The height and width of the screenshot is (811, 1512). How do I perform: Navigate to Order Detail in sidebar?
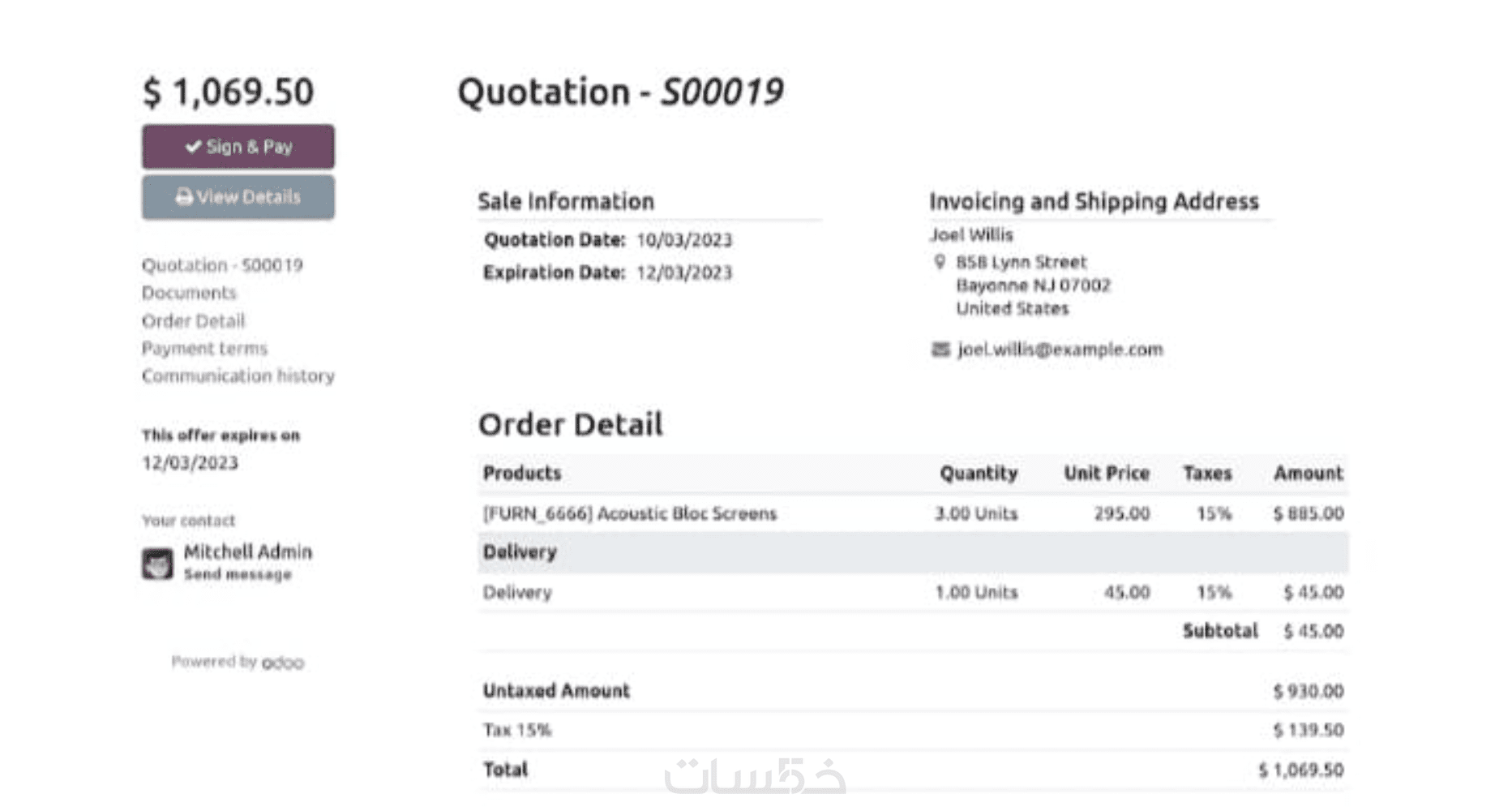click(193, 321)
